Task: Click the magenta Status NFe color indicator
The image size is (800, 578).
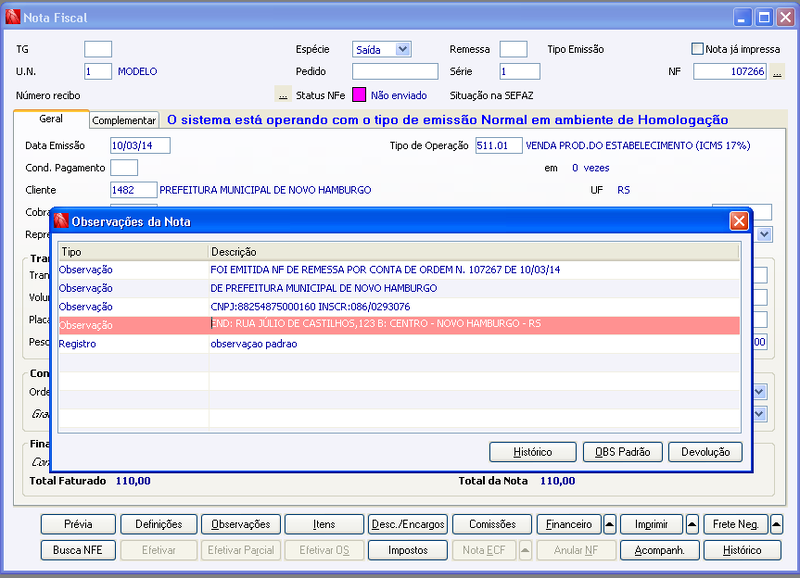Action: click(359, 95)
